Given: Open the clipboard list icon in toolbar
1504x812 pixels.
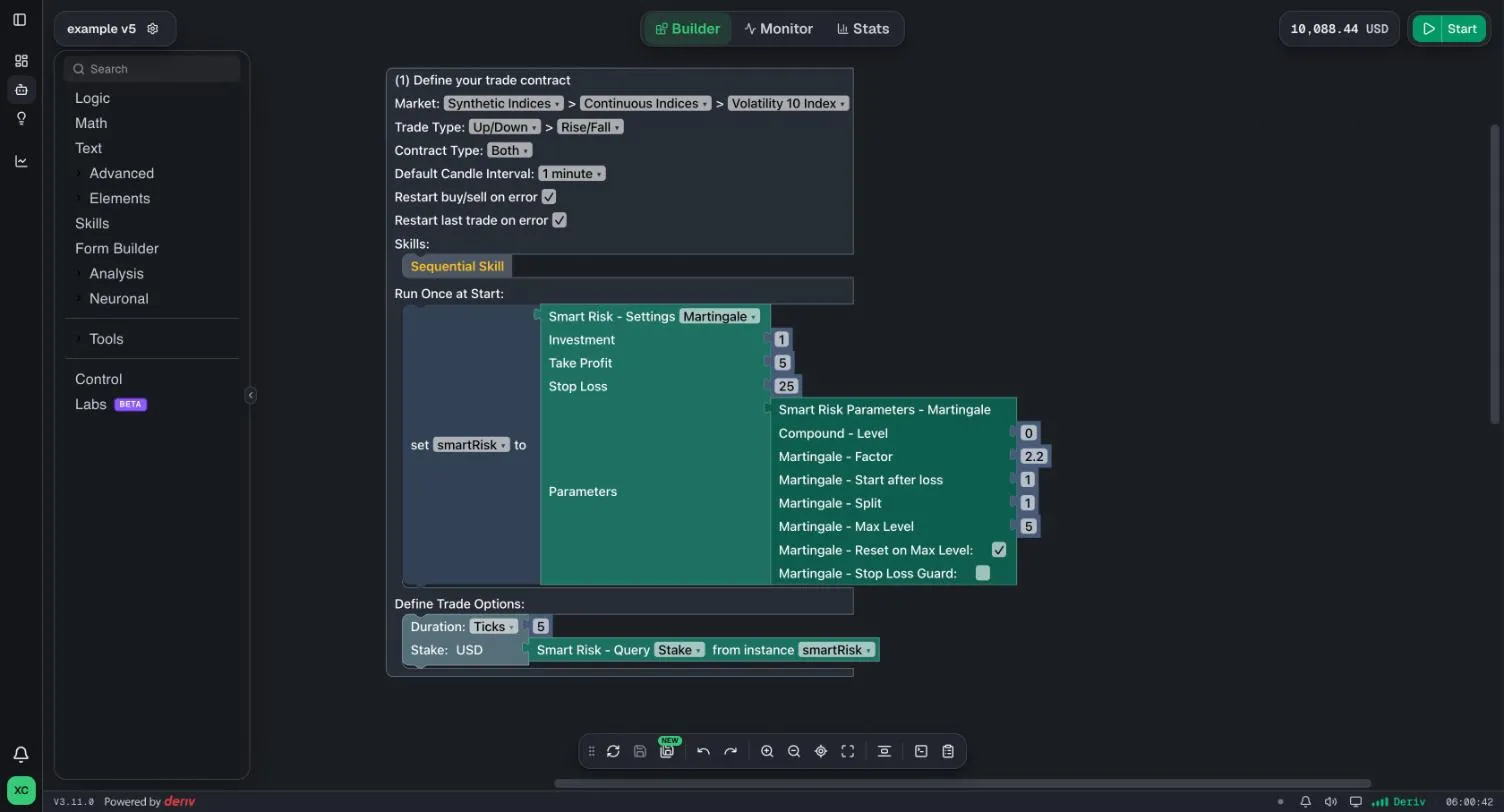Looking at the screenshot, I should click(x=948, y=752).
